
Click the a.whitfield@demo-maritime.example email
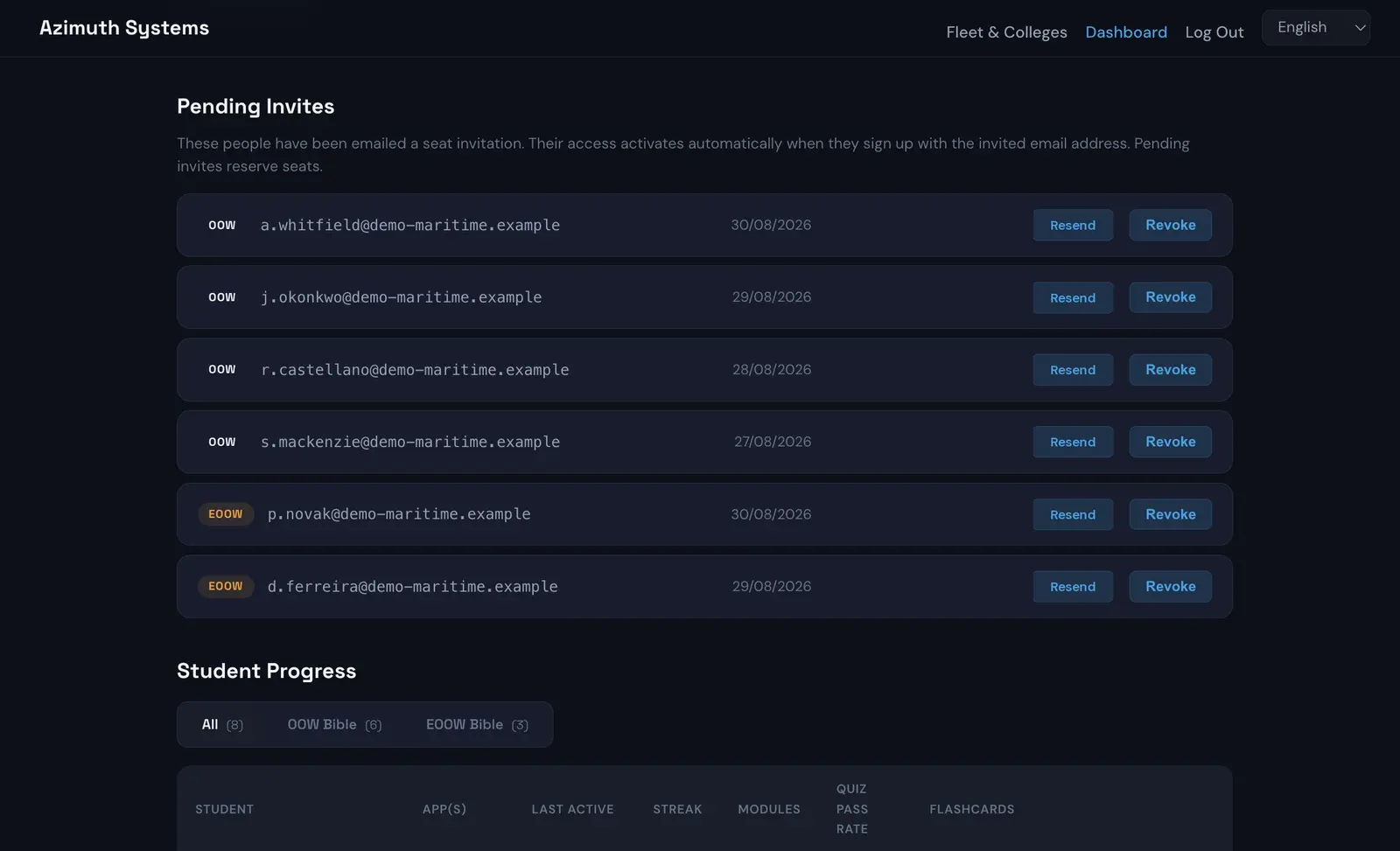point(410,225)
